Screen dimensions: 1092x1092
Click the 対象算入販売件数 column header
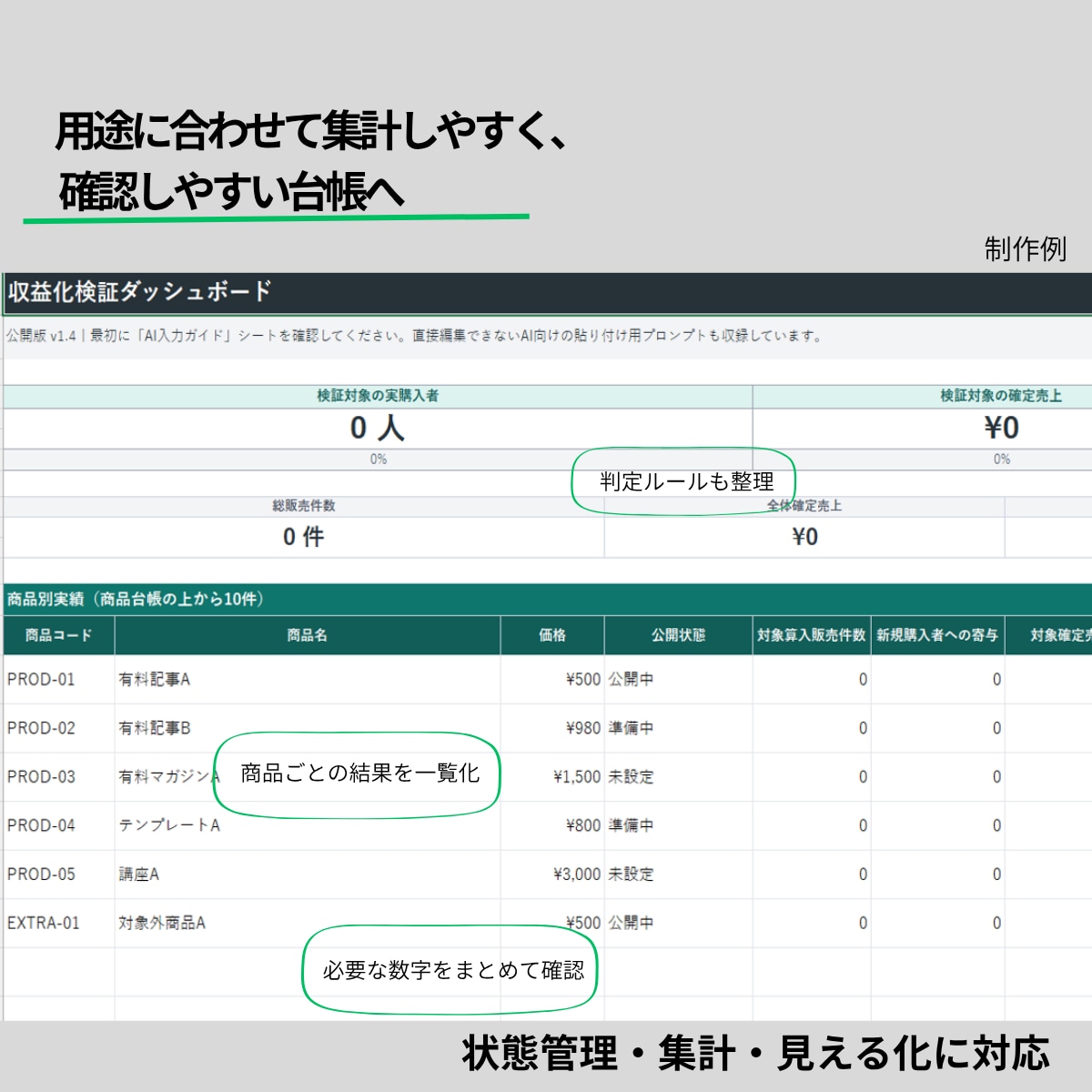pyautogui.click(x=812, y=635)
